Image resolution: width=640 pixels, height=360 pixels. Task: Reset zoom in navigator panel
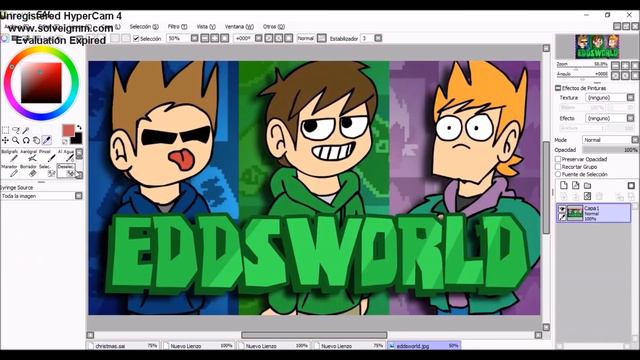tap(635, 65)
